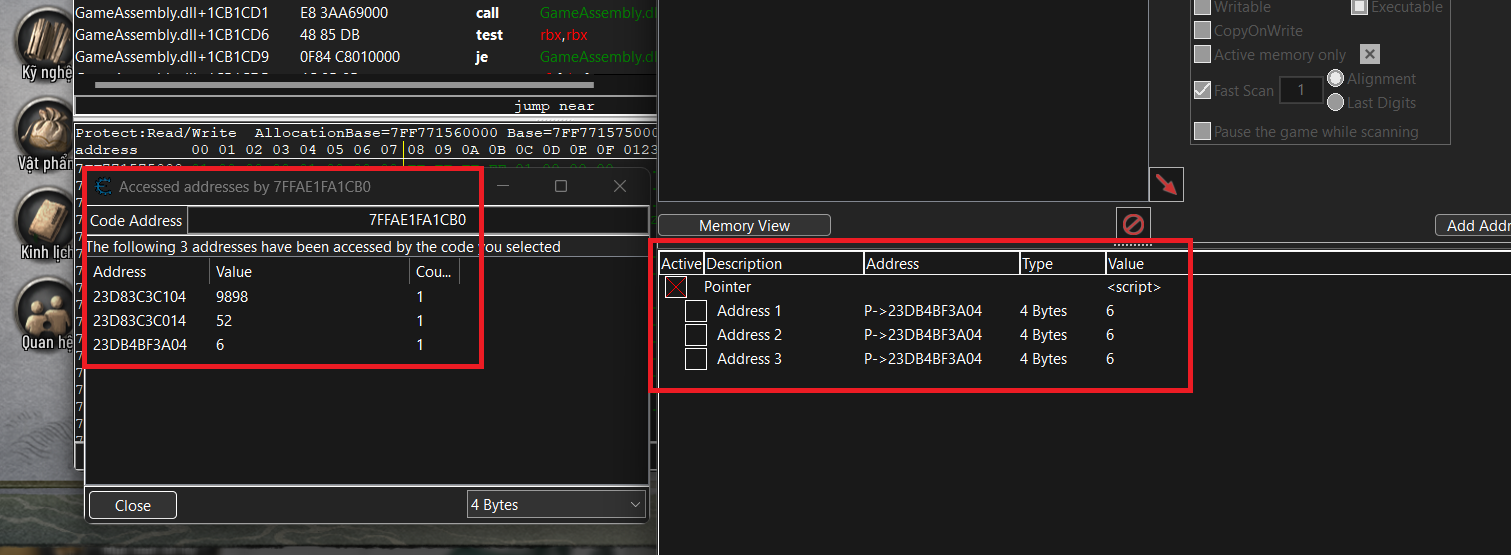Screen dimensions: 1511x555
Task: Click the Memory View button
Action: [744, 226]
